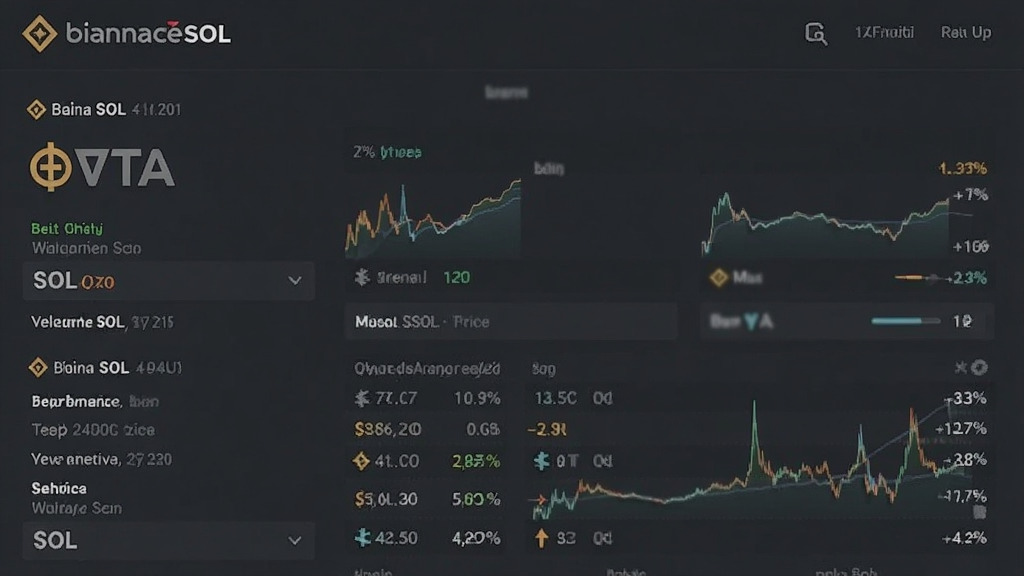The height and width of the screenshot is (576, 1024).
Task: Click the teal snowflake icon beside 0T
Action: [x=541, y=461]
